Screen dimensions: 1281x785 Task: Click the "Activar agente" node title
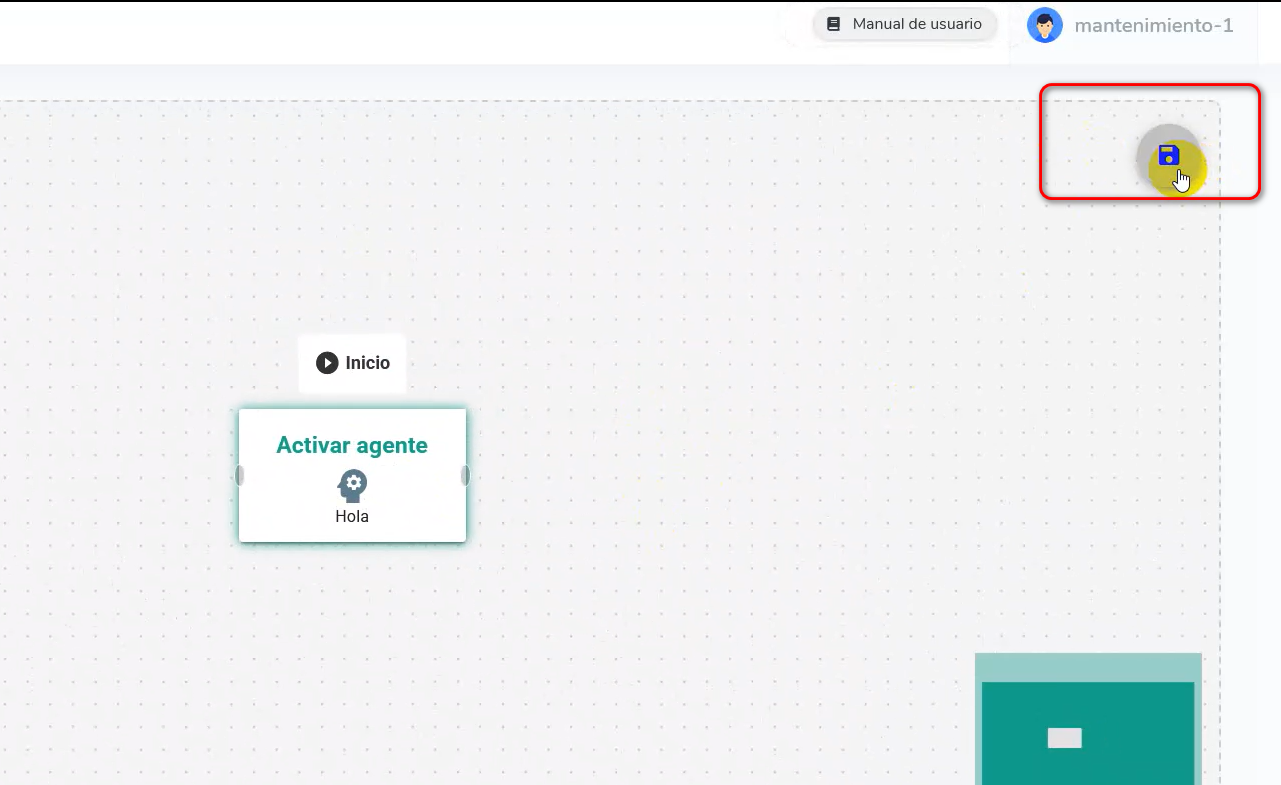[x=352, y=445]
